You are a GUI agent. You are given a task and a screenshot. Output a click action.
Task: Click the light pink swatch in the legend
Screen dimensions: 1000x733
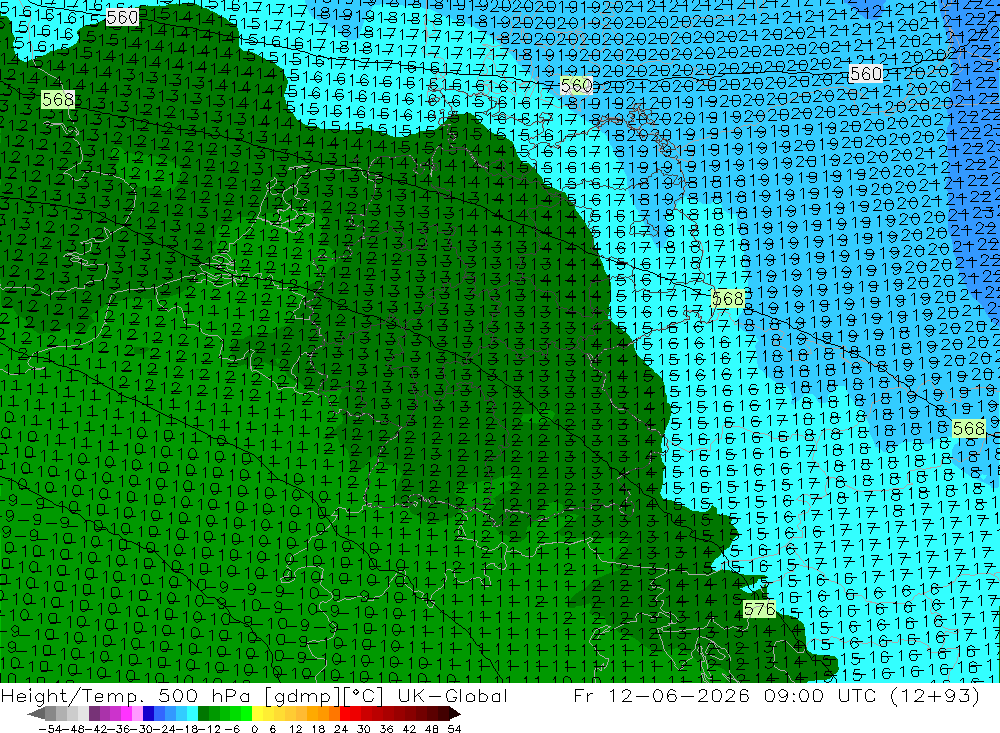(137, 713)
